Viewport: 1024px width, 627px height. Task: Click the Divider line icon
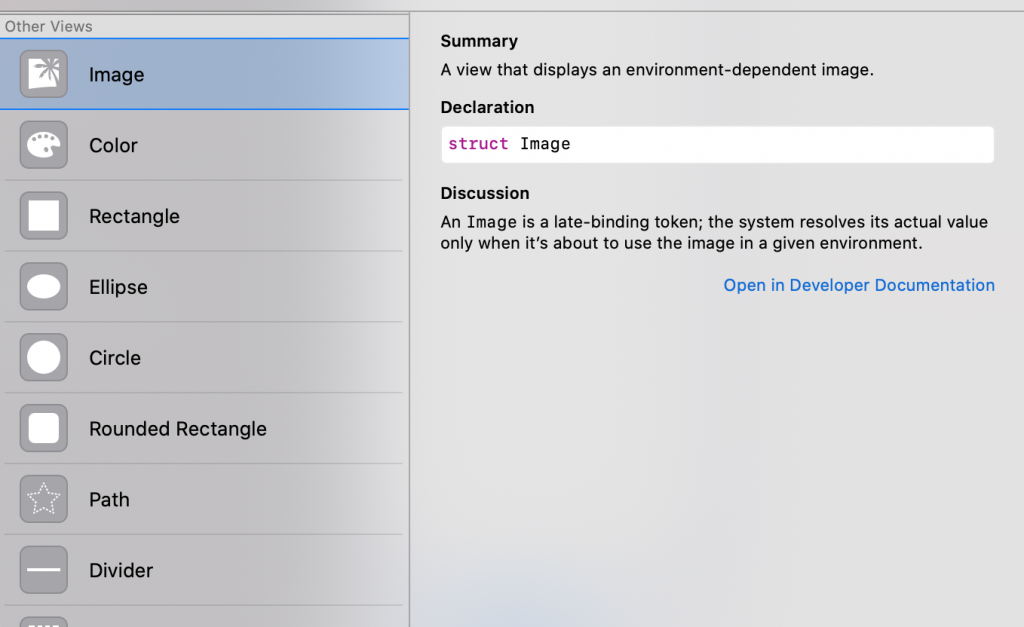click(44, 570)
